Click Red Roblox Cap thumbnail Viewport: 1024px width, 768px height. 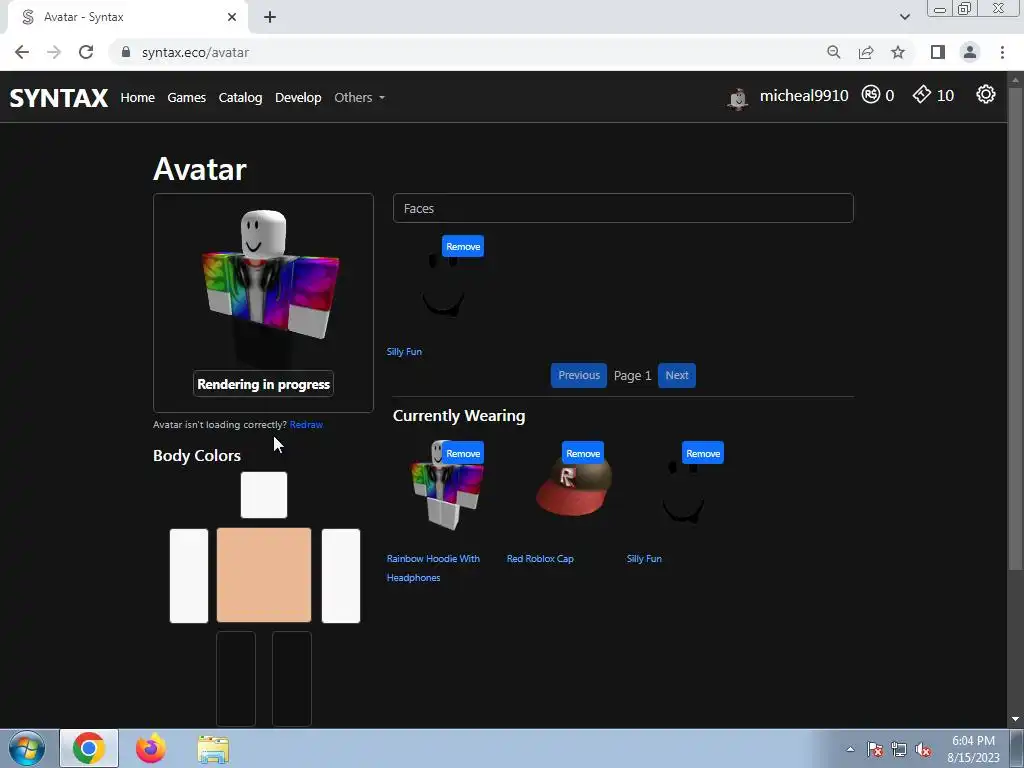tap(573, 485)
